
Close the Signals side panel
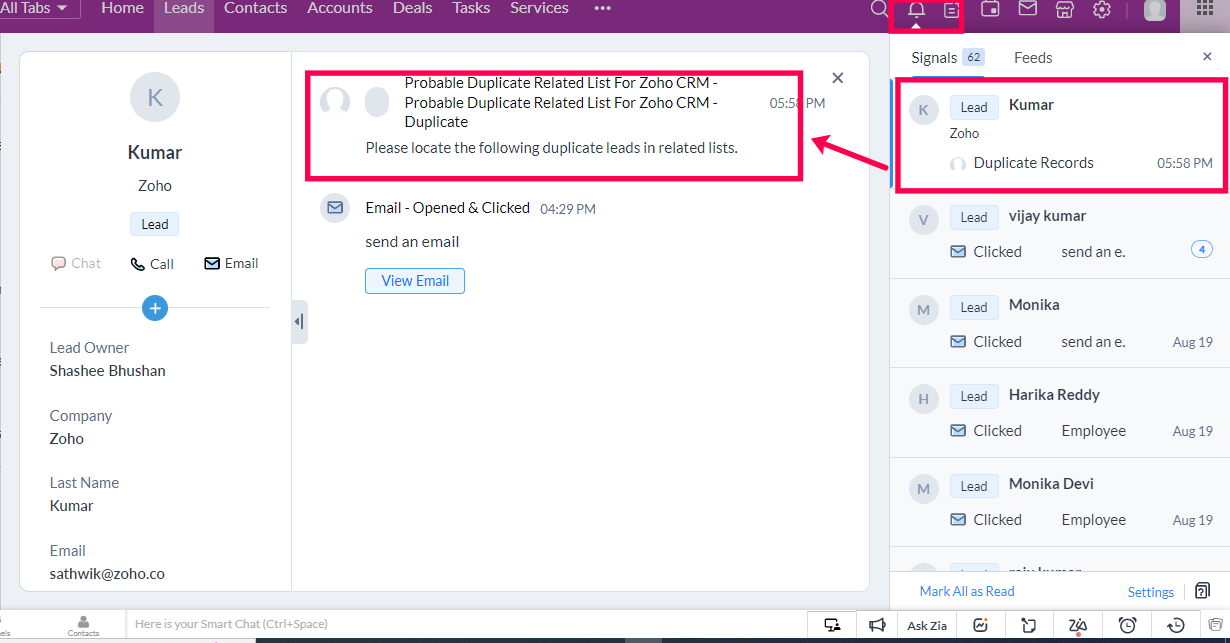point(1207,57)
